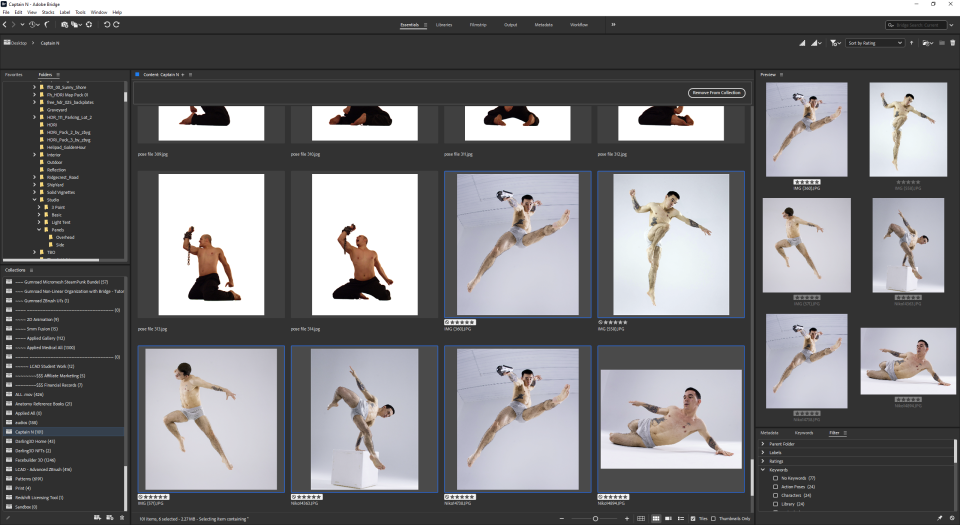This screenshot has height=525, width=960.
Task: Switch content to list view icon
Action: point(681,518)
